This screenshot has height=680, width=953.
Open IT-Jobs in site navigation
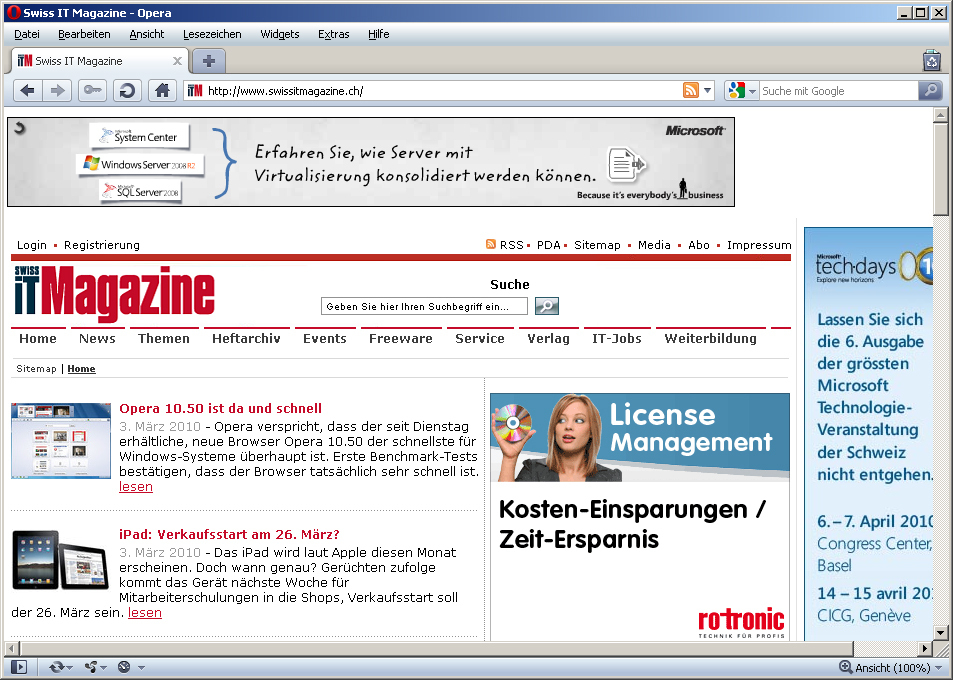click(617, 338)
